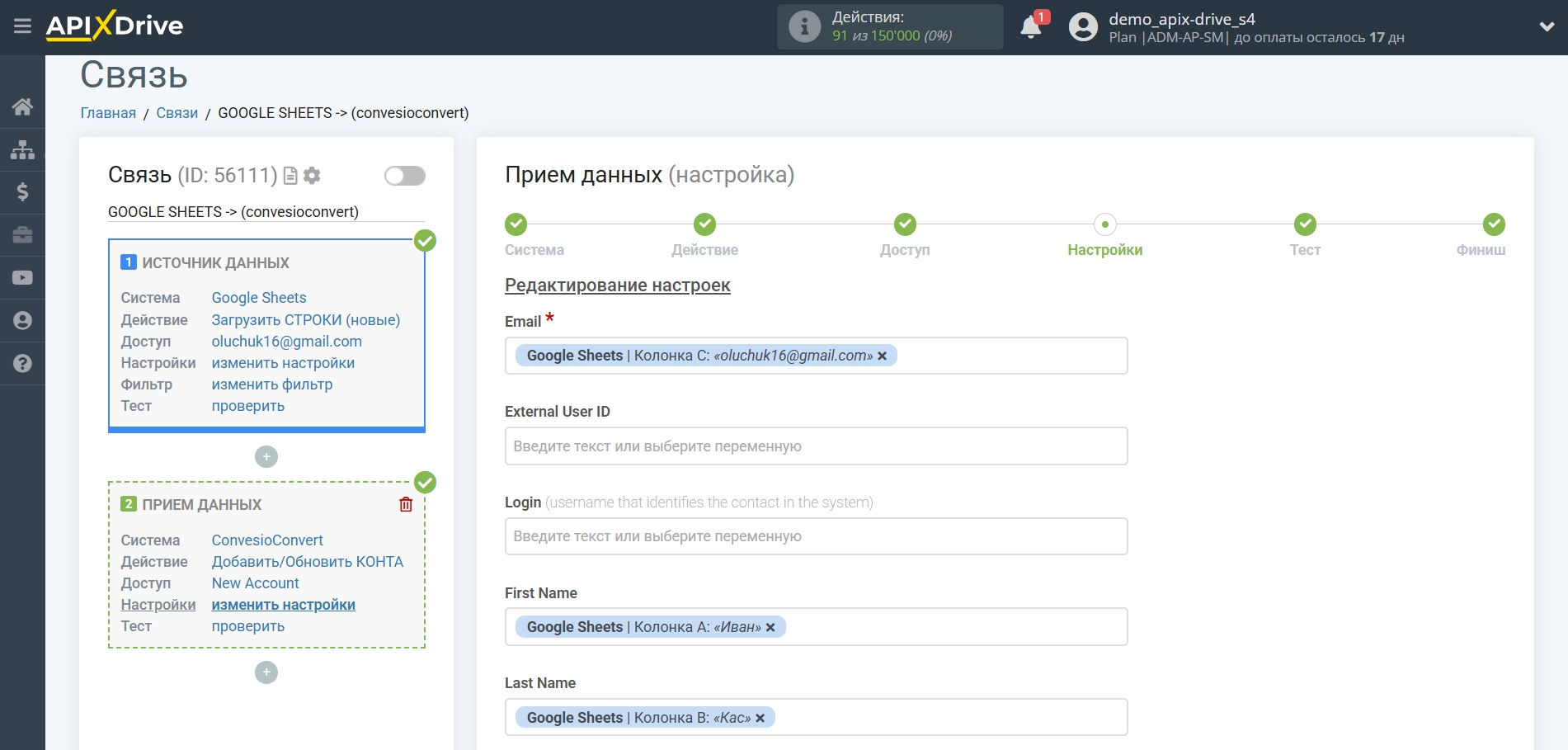Click the External User ID field

(x=816, y=446)
